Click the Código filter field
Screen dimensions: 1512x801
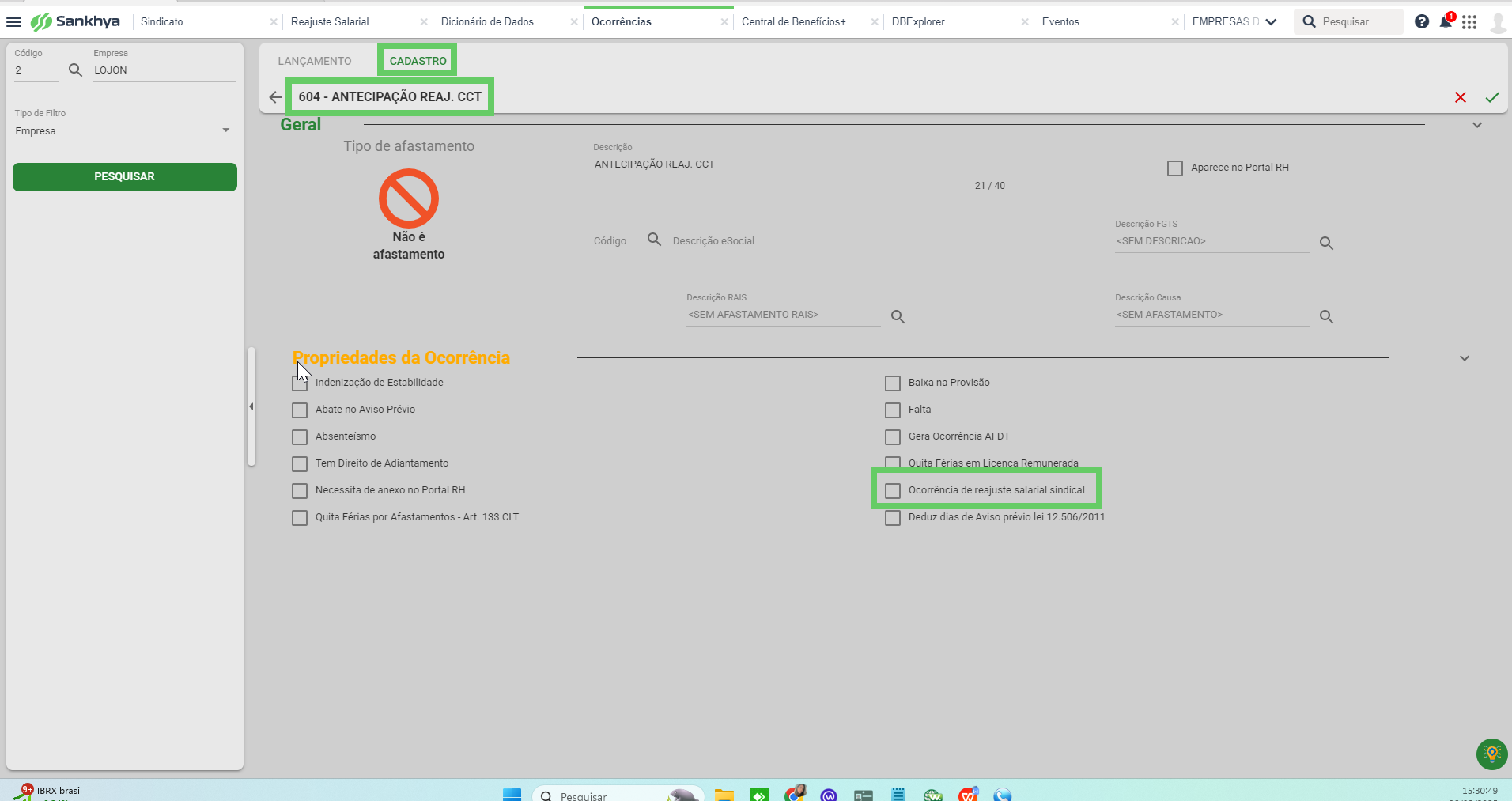pos(36,70)
